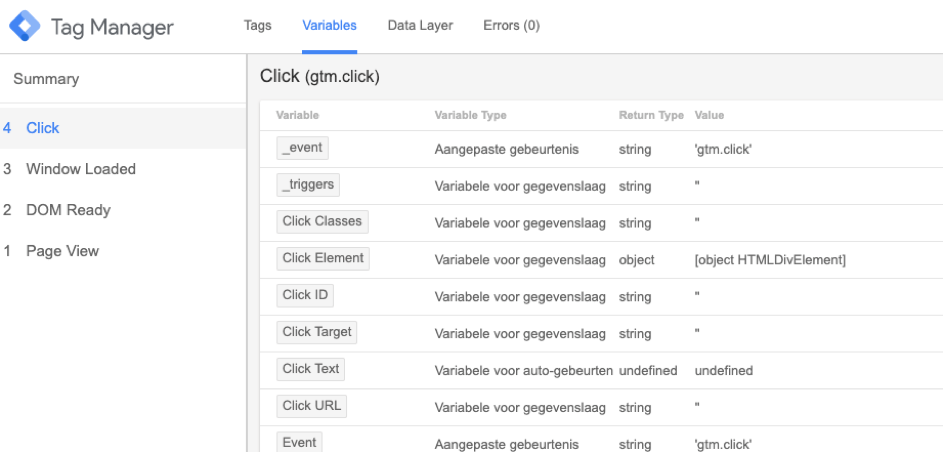Select the Click event in sidebar
This screenshot has height=452, width=943.
click(43, 128)
